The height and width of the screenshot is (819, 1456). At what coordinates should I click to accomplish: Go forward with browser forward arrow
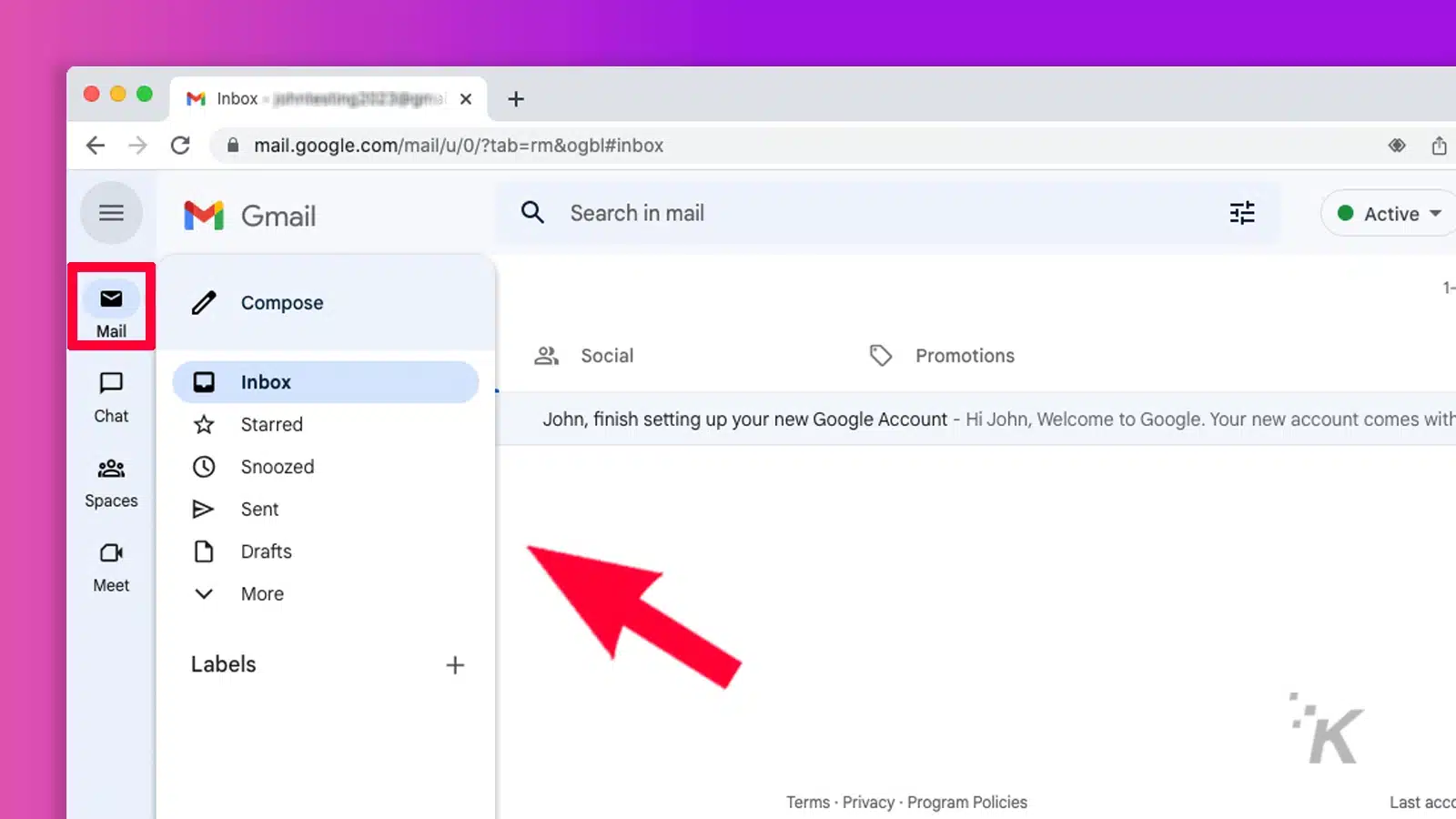coord(137,146)
